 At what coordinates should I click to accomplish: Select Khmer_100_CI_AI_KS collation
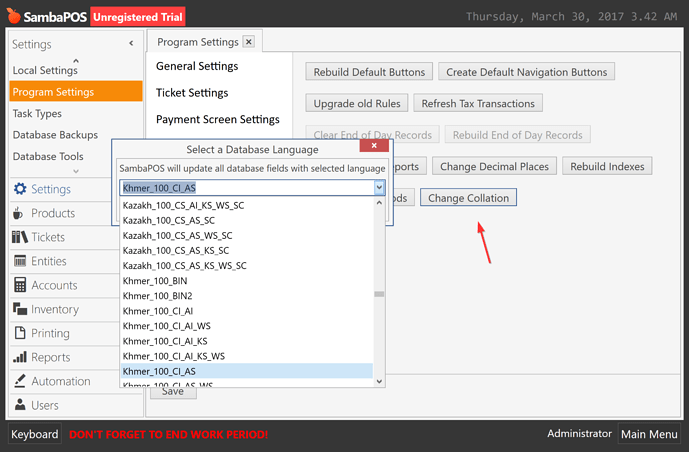coord(247,341)
